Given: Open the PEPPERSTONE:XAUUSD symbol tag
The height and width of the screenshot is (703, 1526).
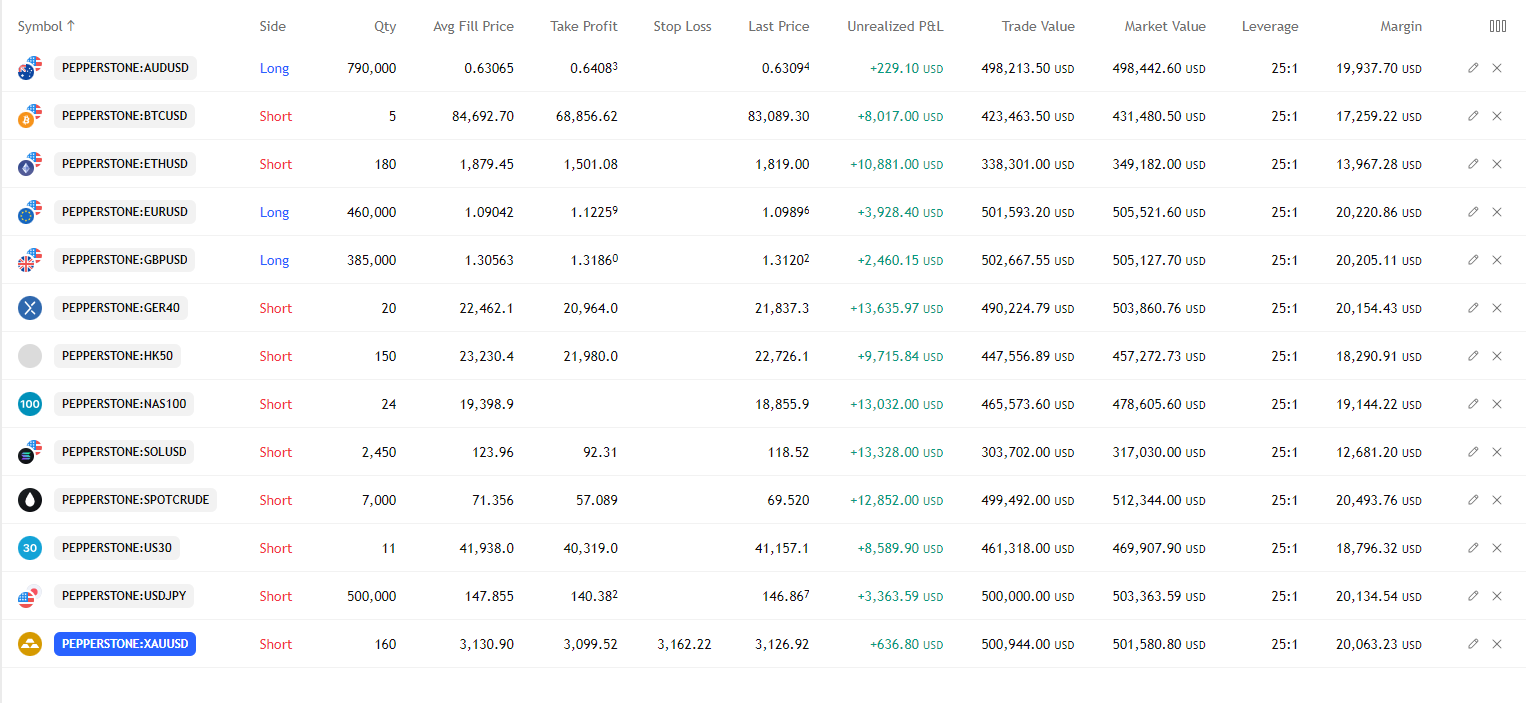Looking at the screenshot, I should pos(125,644).
